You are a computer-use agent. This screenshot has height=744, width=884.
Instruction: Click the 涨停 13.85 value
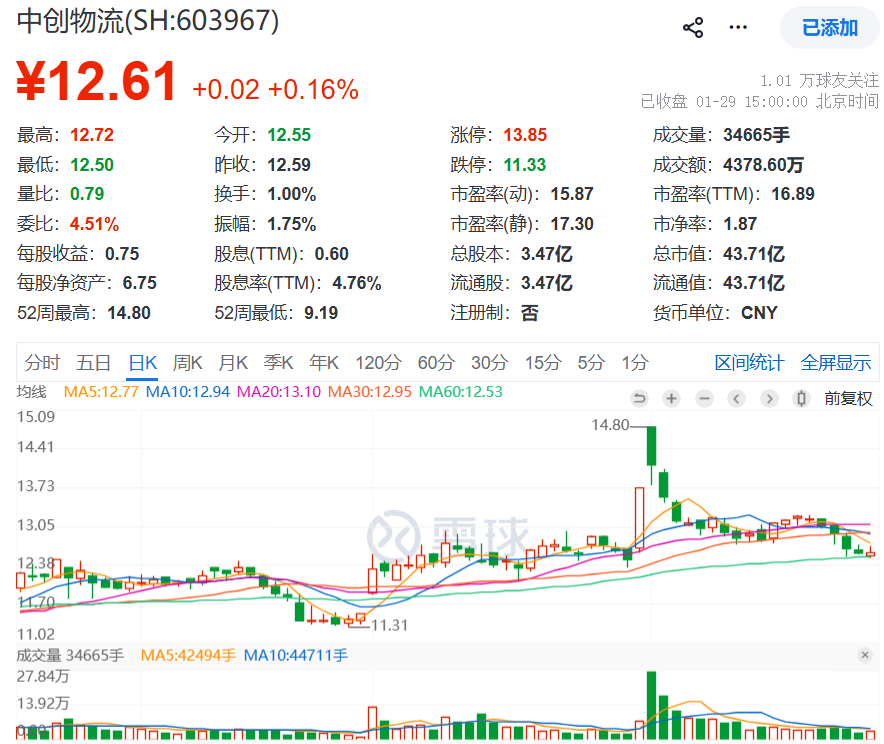525,135
